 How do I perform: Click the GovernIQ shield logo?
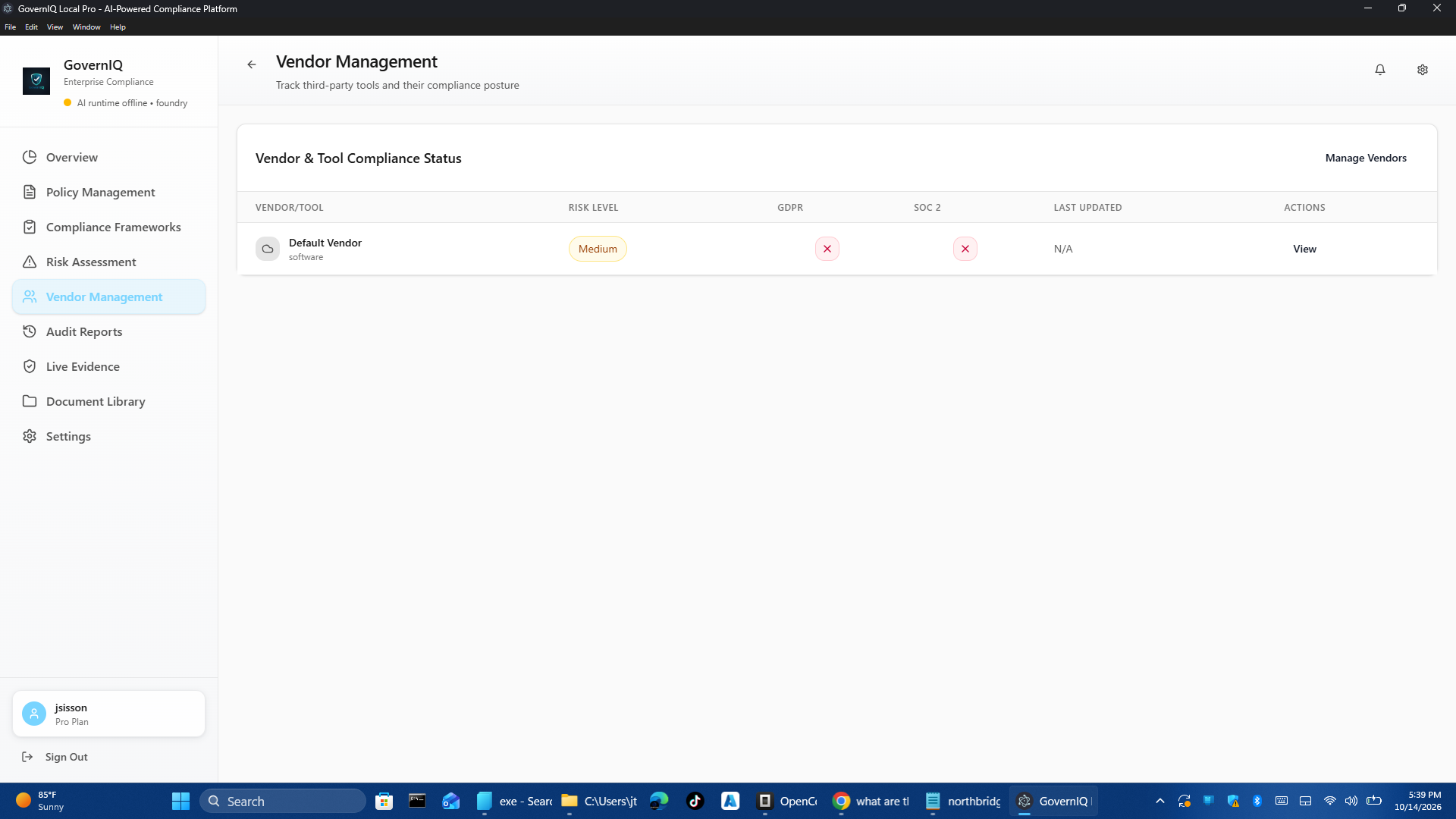point(36,80)
